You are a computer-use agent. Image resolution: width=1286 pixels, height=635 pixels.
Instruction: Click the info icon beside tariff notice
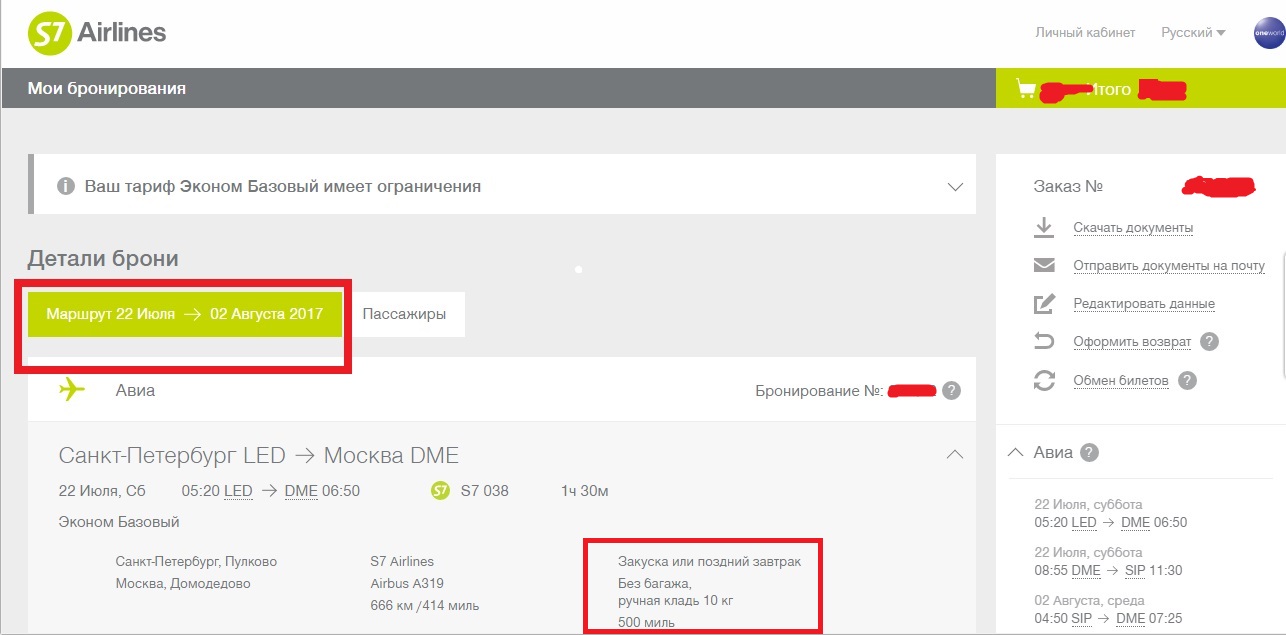point(66,186)
